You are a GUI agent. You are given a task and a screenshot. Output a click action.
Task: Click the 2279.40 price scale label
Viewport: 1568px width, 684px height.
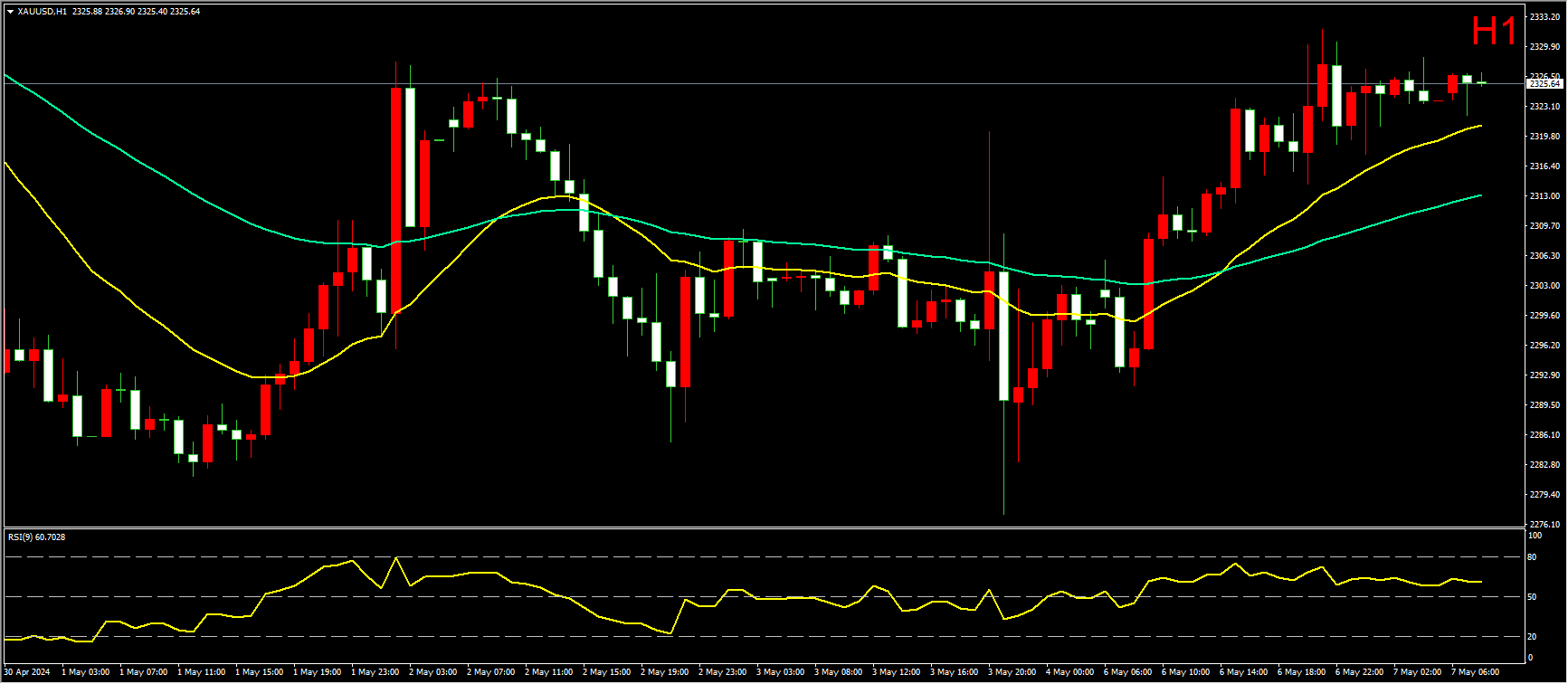click(x=1544, y=495)
